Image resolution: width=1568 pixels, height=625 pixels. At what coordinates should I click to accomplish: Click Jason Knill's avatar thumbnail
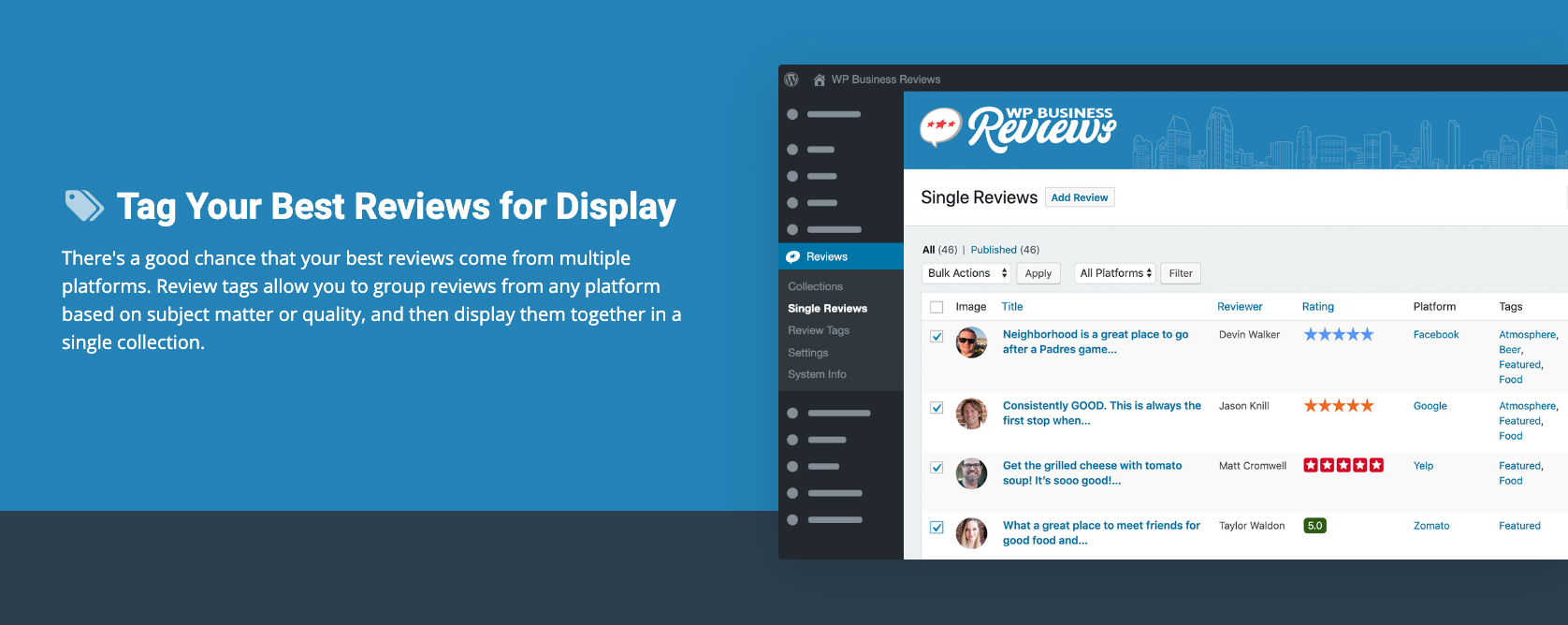971,414
